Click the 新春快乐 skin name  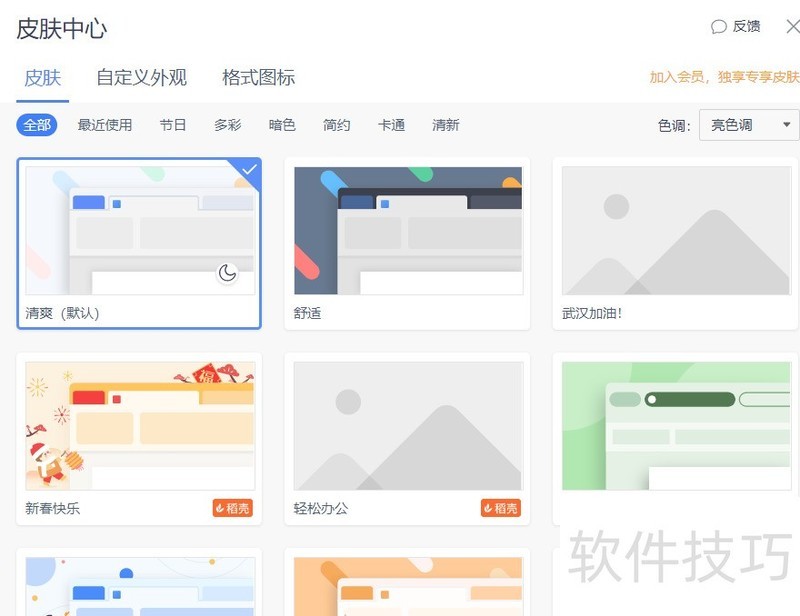coord(53,508)
